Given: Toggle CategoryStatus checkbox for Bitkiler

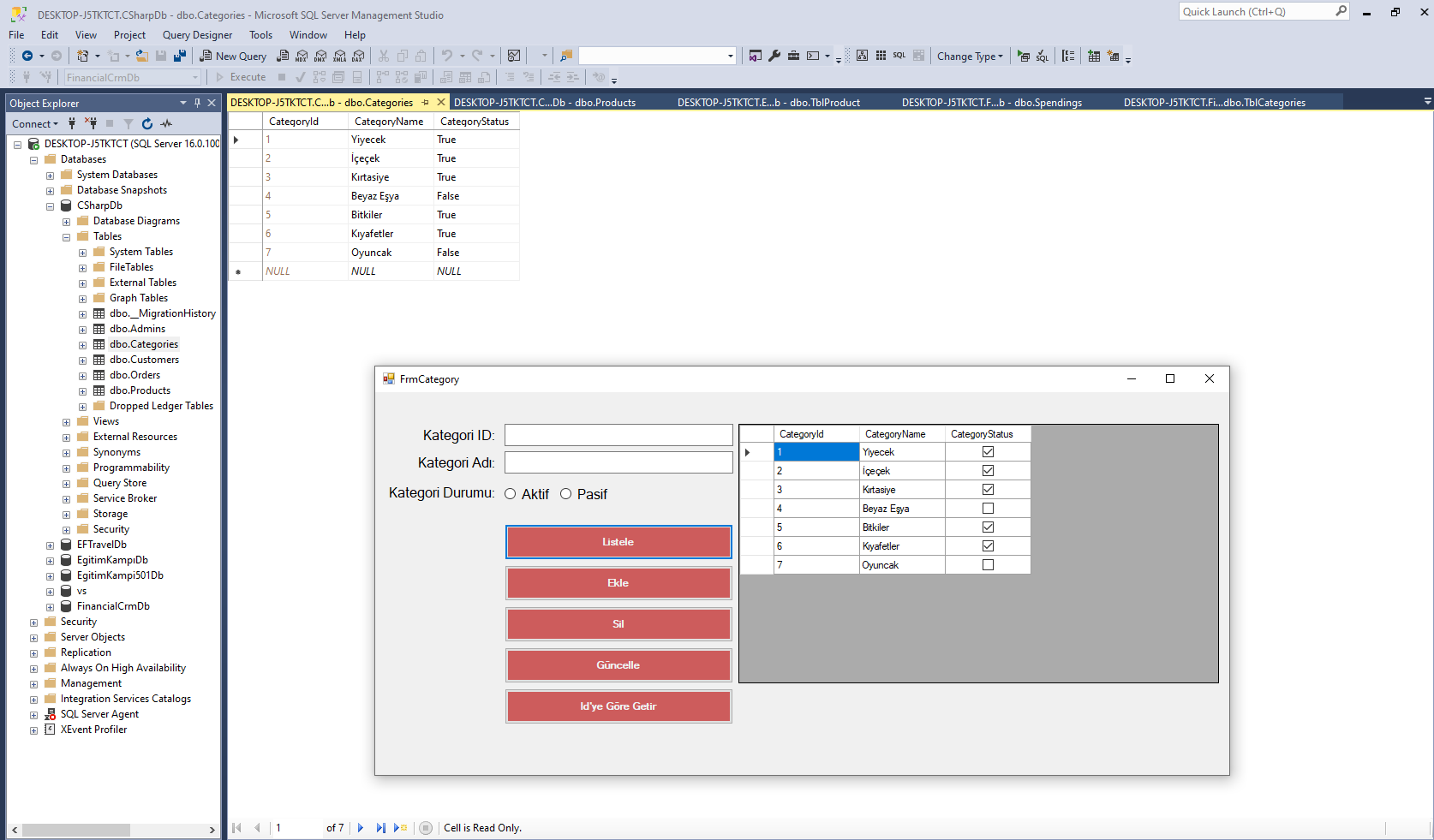Looking at the screenshot, I should point(988,527).
